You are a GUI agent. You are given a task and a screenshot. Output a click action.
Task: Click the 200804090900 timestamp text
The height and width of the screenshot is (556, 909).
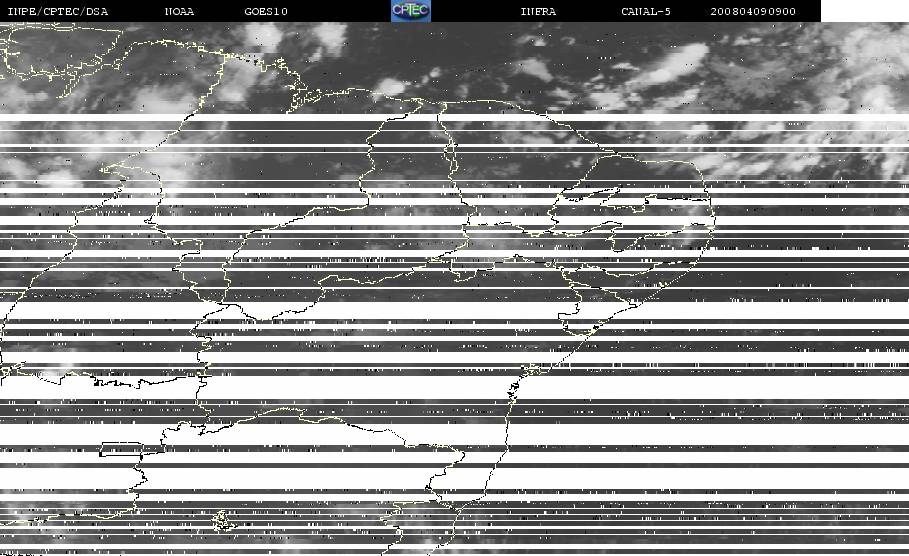coord(753,11)
